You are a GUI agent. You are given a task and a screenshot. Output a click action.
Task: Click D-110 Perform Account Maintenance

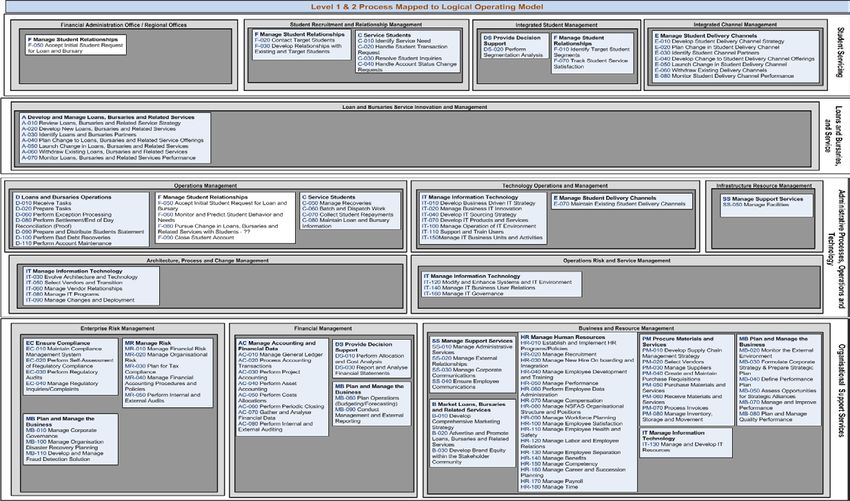[x=63, y=243]
